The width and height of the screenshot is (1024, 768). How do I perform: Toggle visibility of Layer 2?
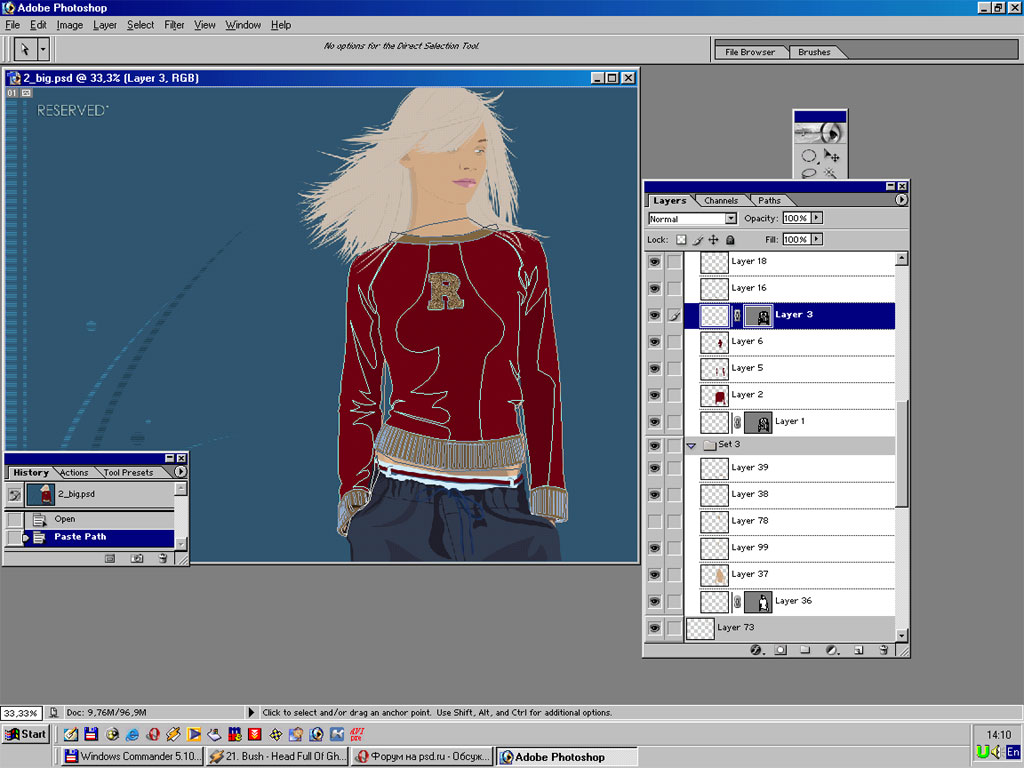[654, 395]
